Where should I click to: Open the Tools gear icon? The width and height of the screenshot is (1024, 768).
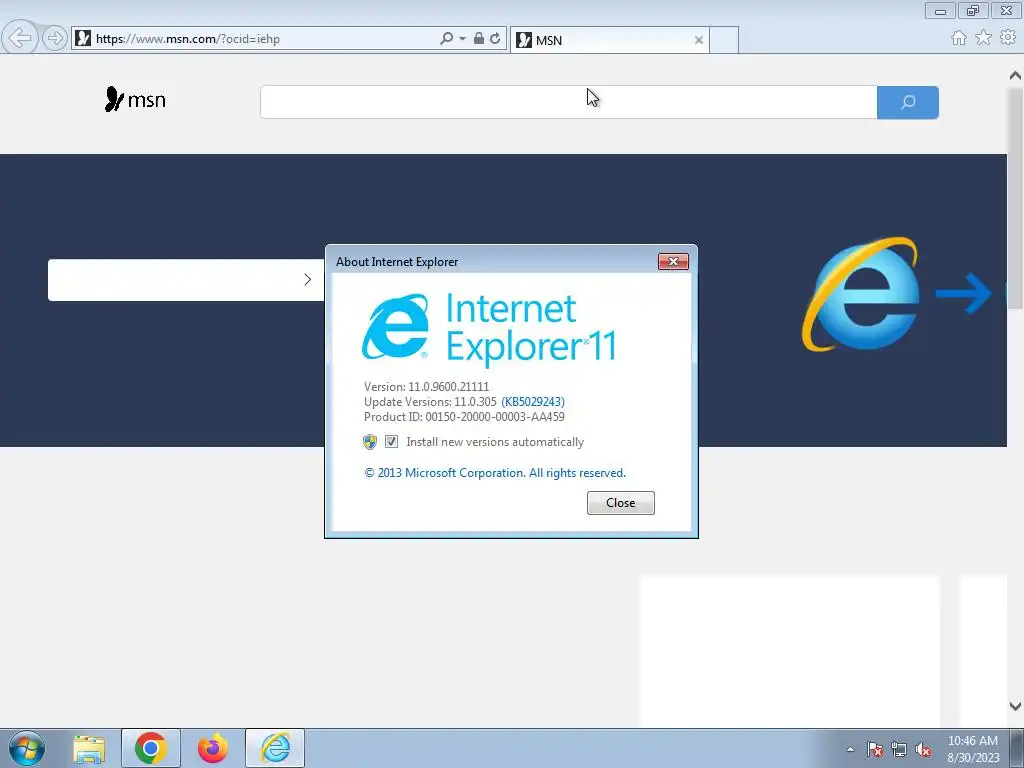tap(1008, 38)
